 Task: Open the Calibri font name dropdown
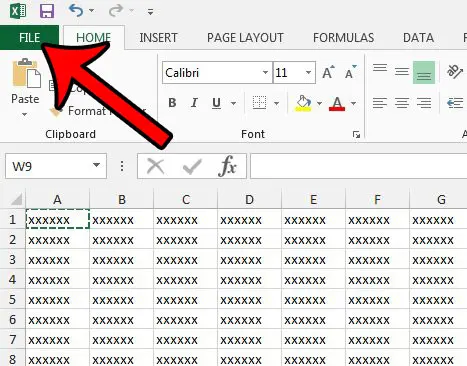[265, 72]
